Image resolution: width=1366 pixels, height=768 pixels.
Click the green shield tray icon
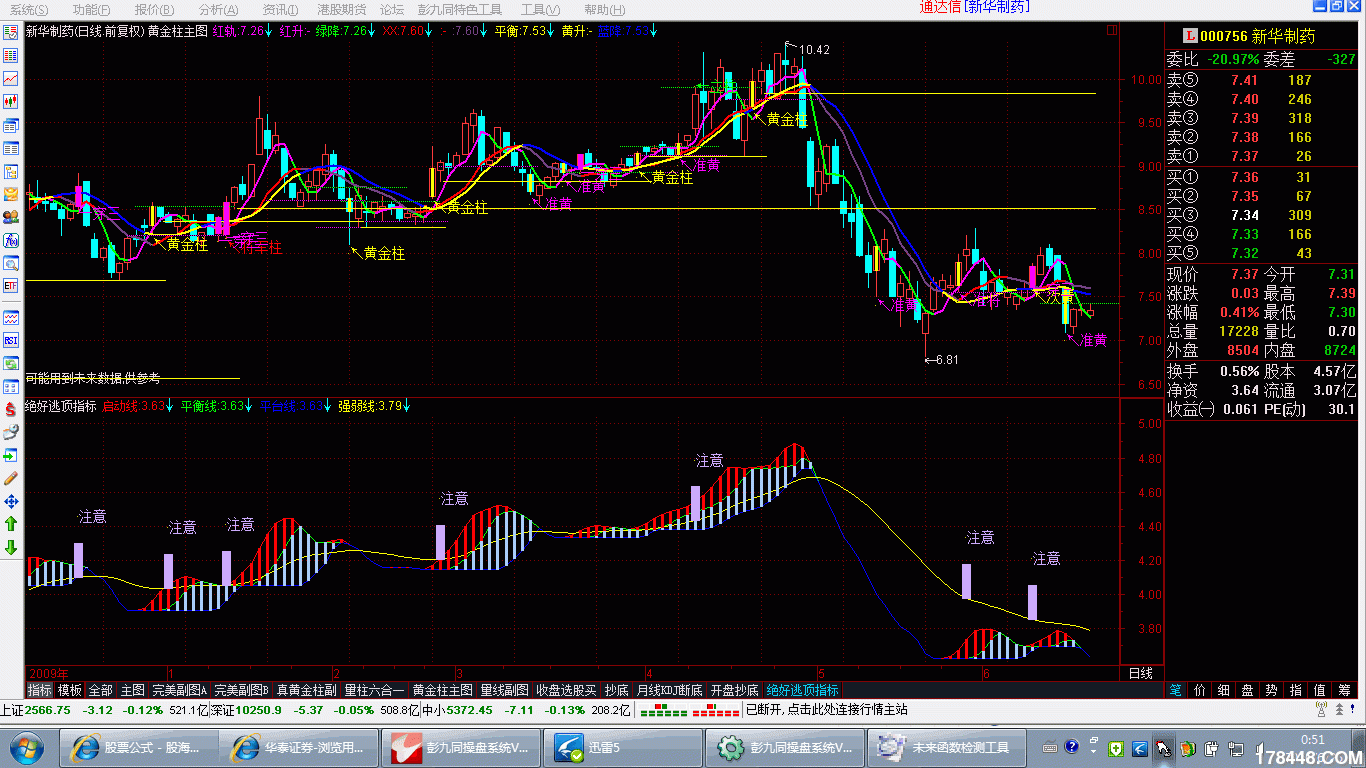[x=1117, y=747]
